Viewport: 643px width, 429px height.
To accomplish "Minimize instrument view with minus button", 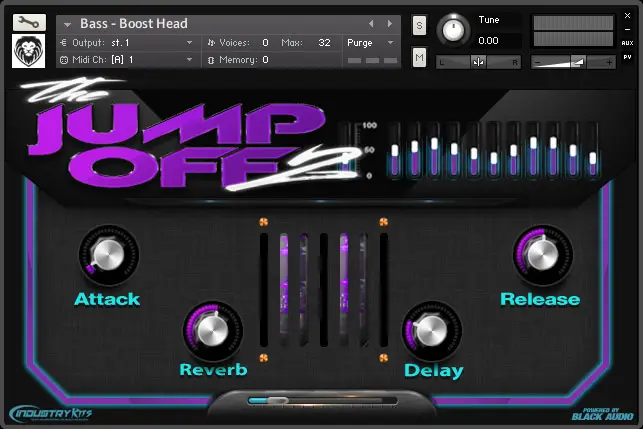I will pos(627,30).
